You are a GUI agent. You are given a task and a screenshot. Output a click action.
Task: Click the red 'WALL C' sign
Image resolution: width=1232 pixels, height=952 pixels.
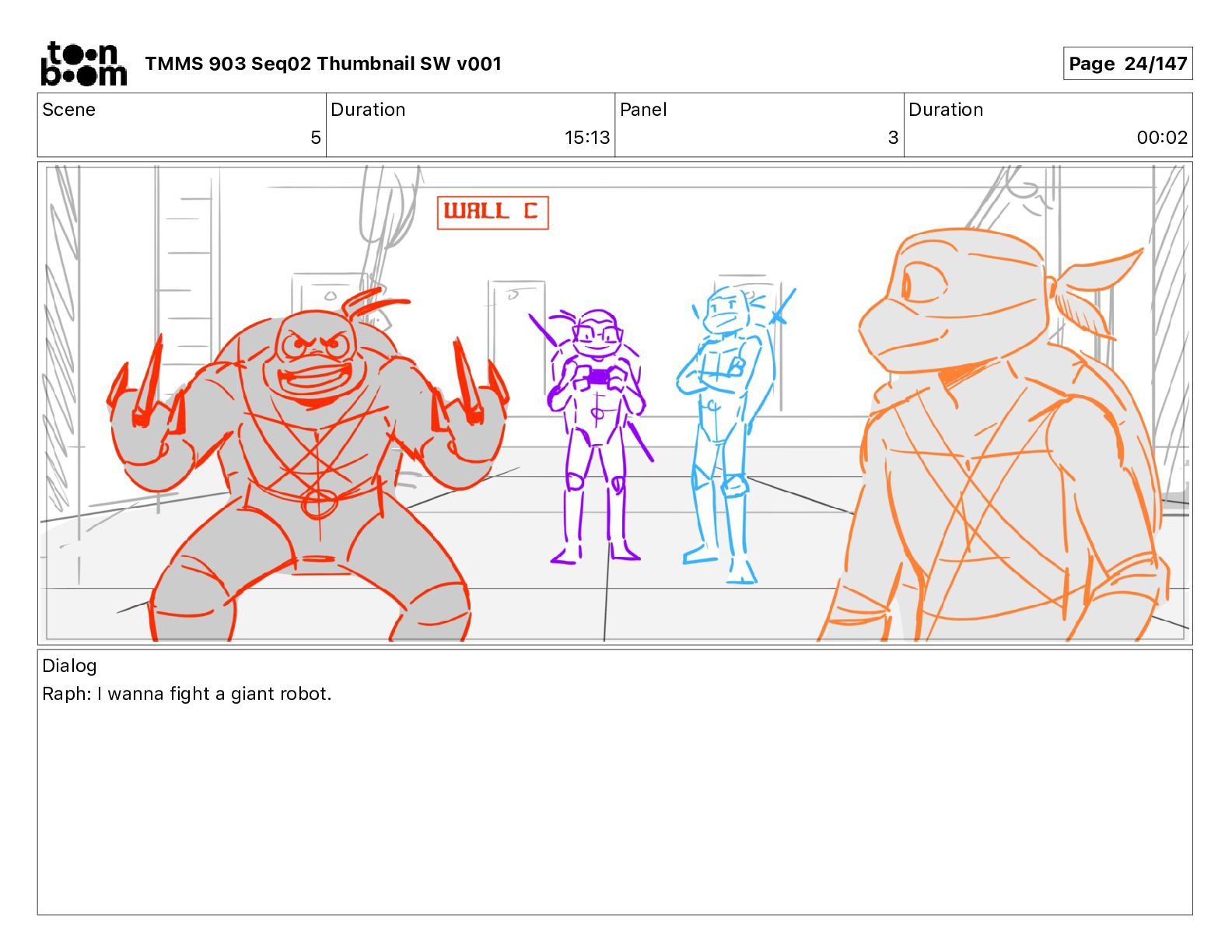click(x=493, y=212)
